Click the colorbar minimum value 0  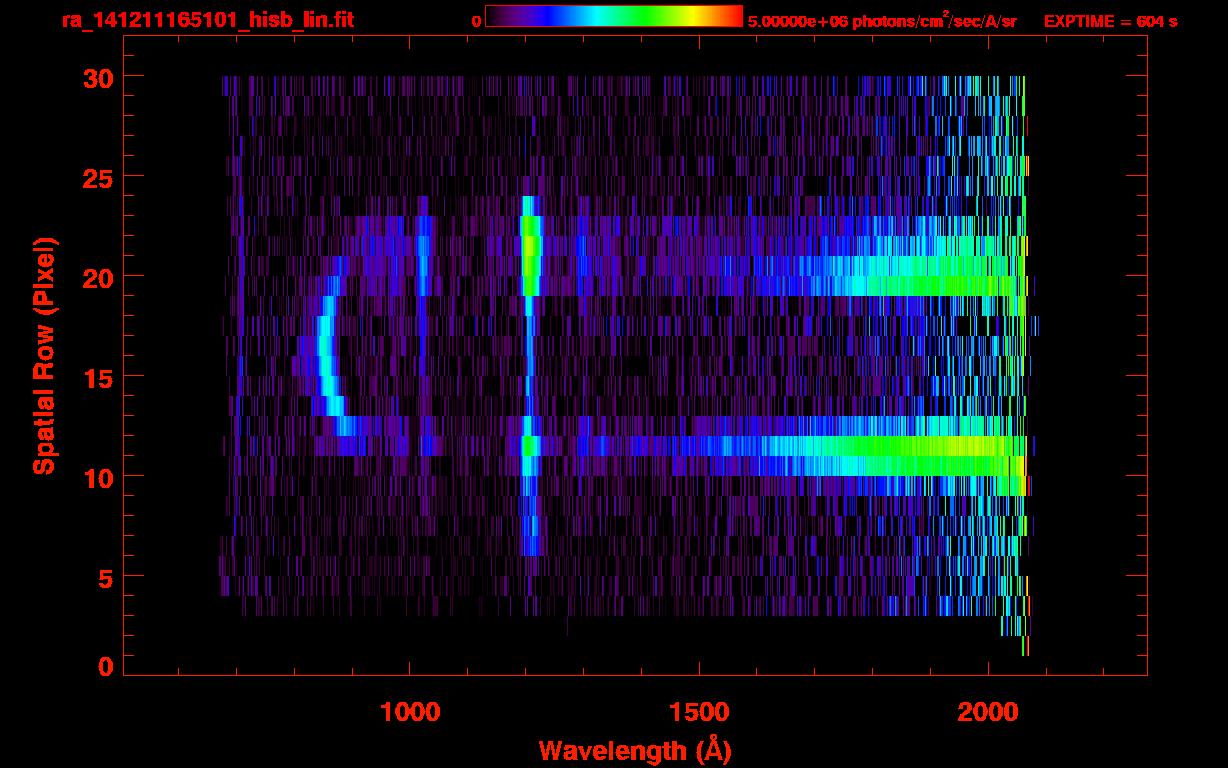pyautogui.click(x=477, y=21)
